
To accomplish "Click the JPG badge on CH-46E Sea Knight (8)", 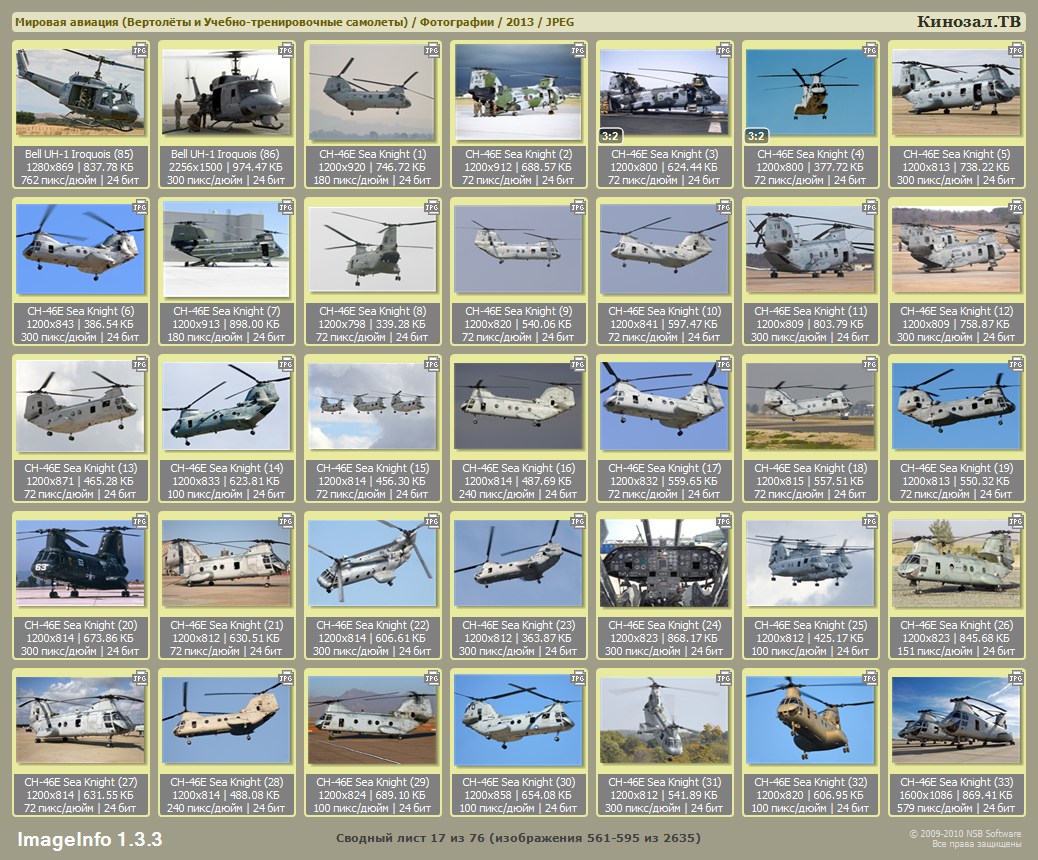I will click(x=432, y=207).
